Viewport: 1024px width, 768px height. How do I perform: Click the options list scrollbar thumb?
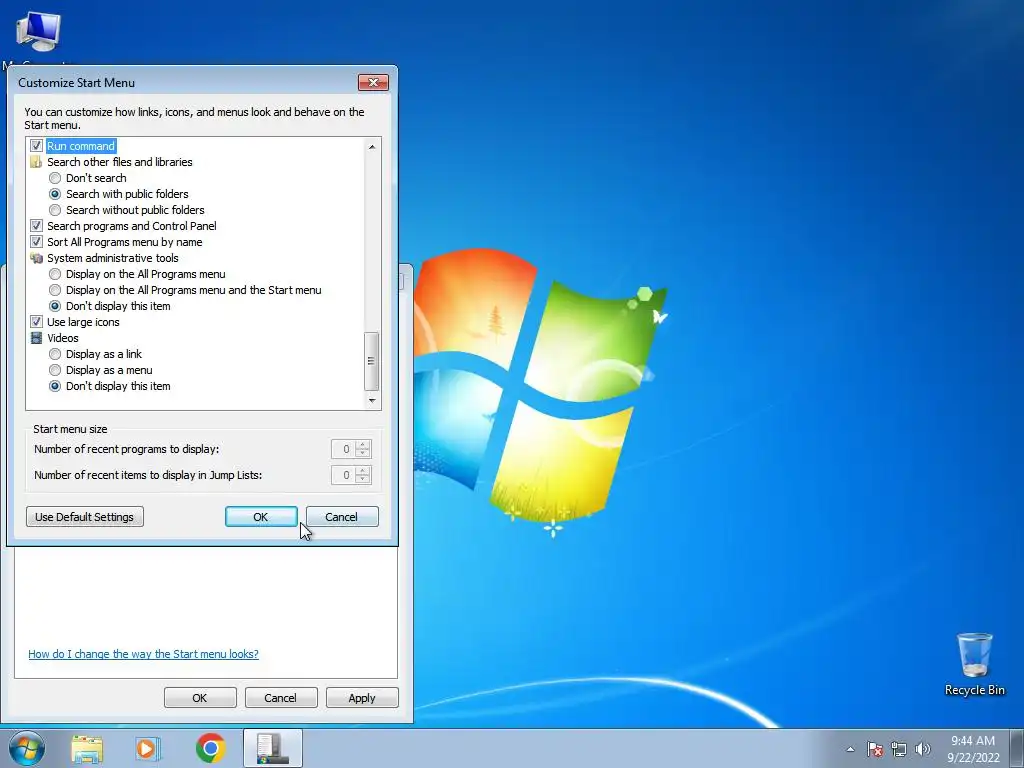coord(372,360)
